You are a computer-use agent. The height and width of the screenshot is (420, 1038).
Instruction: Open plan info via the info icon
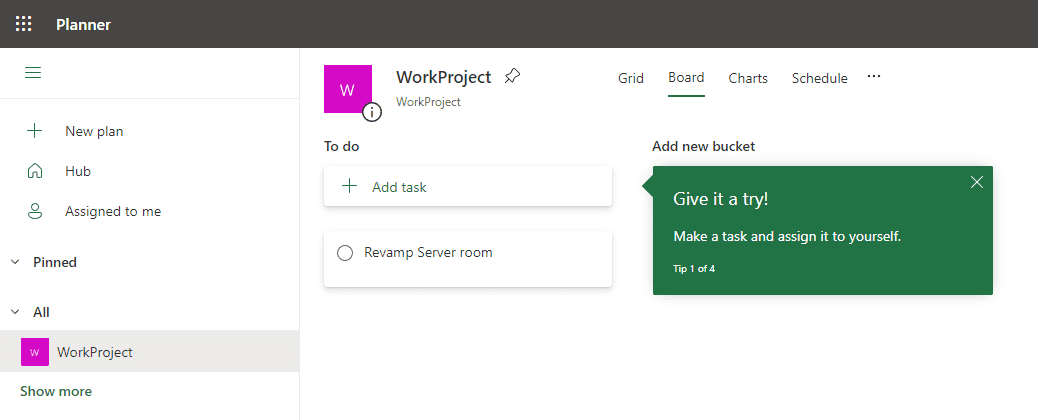pos(372,113)
